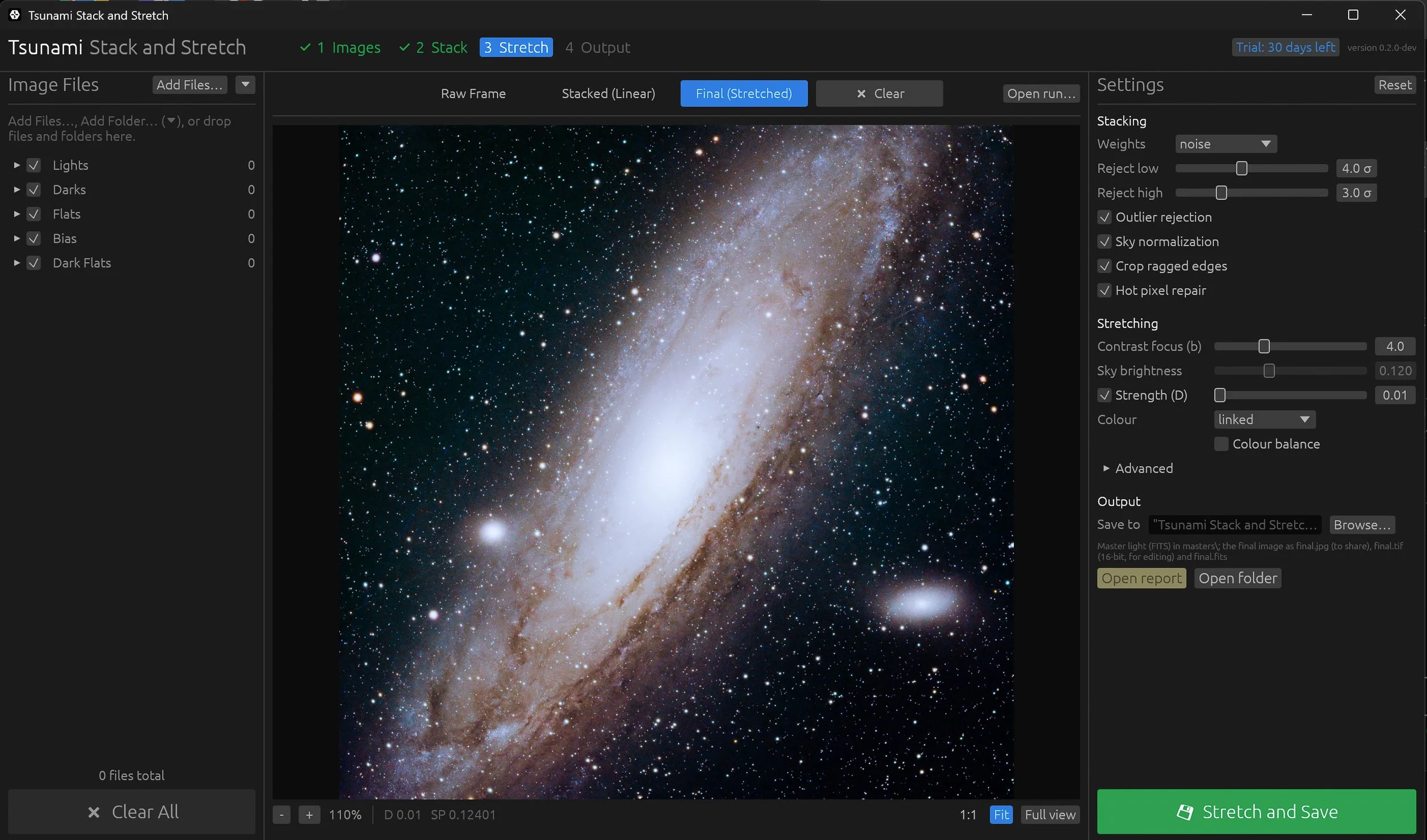This screenshot has height=840, width=1427.
Task: Click Stretch and Save
Action: click(x=1256, y=811)
